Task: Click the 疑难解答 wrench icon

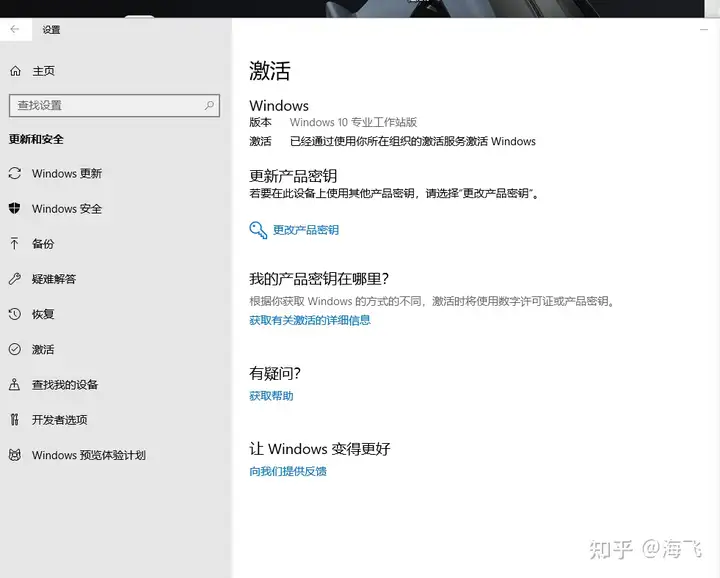Action: pos(15,279)
